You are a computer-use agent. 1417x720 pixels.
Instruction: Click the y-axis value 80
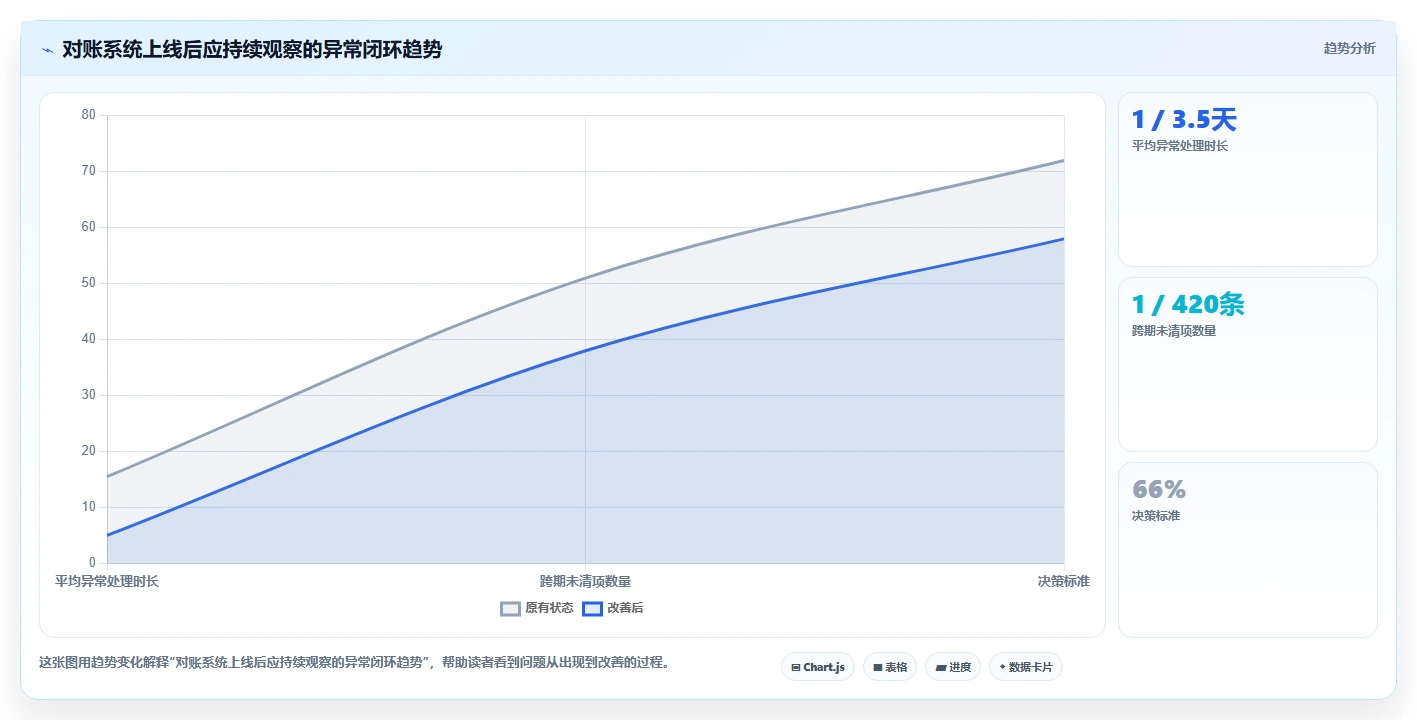(x=89, y=115)
